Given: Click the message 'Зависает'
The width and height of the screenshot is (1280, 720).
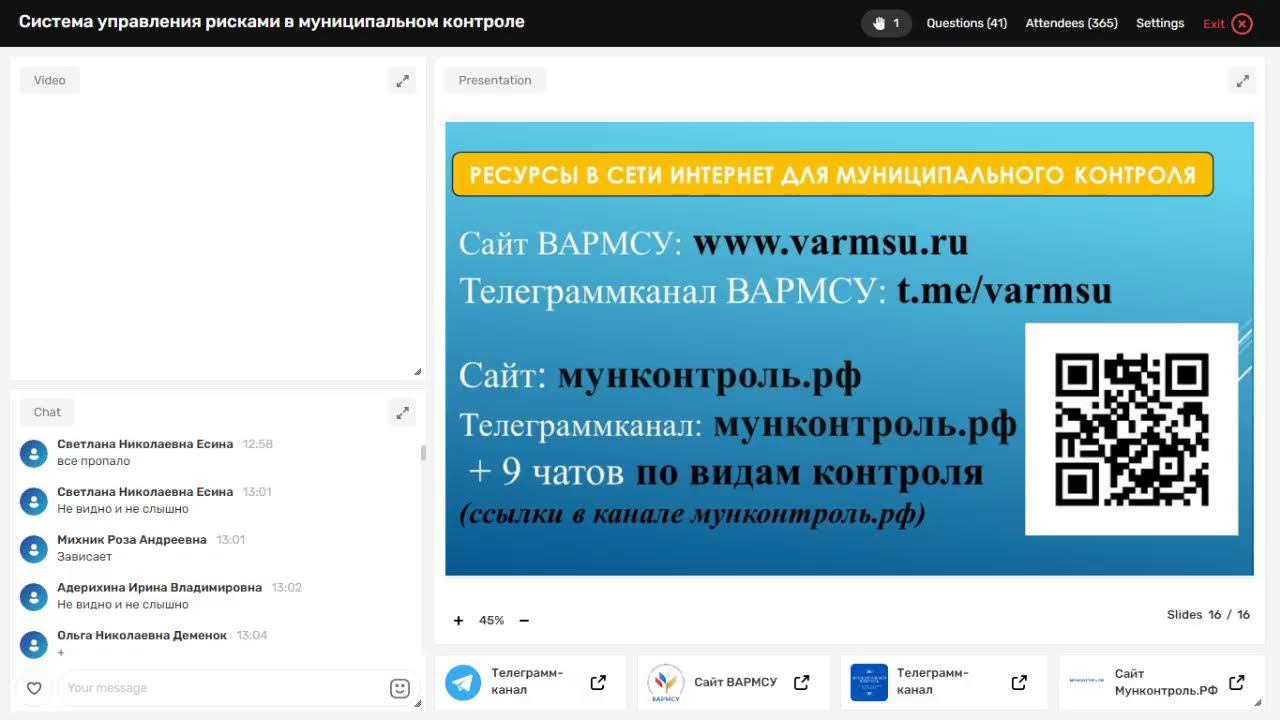Looking at the screenshot, I should 85,557.
